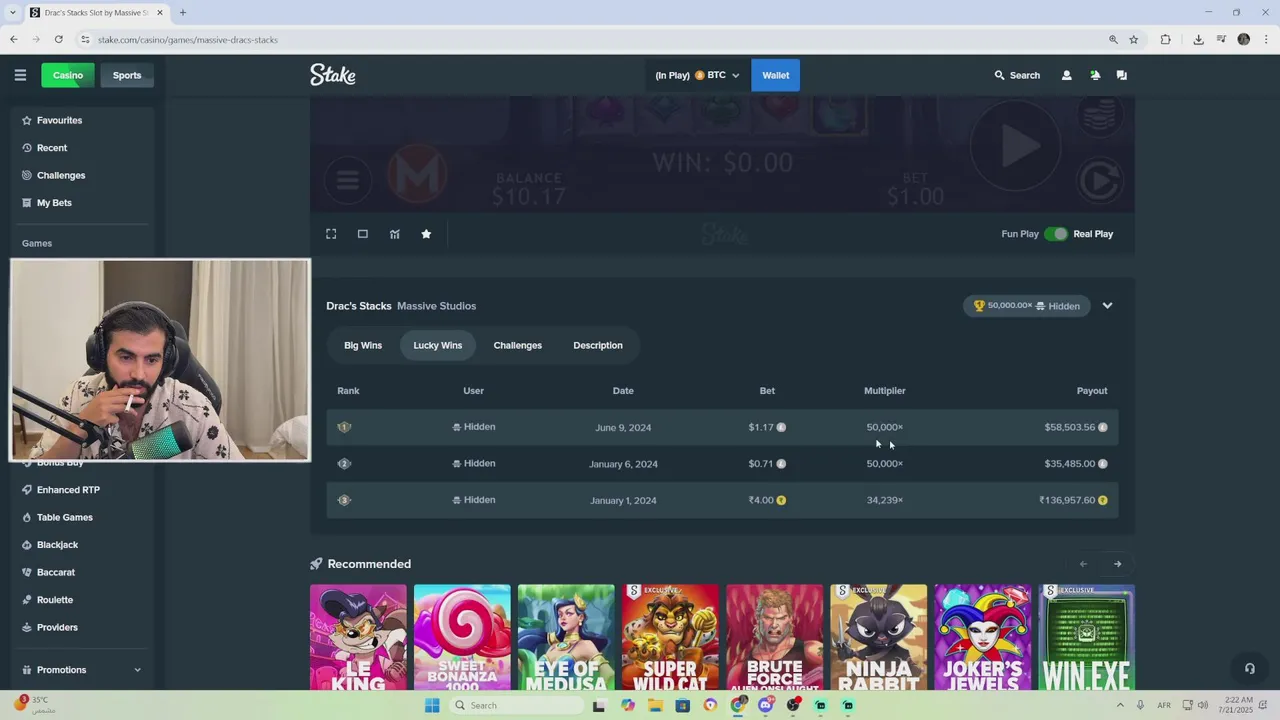The width and height of the screenshot is (1280, 720).
Task: Open Ninja Rabbit game thumbnail
Action: [878, 638]
